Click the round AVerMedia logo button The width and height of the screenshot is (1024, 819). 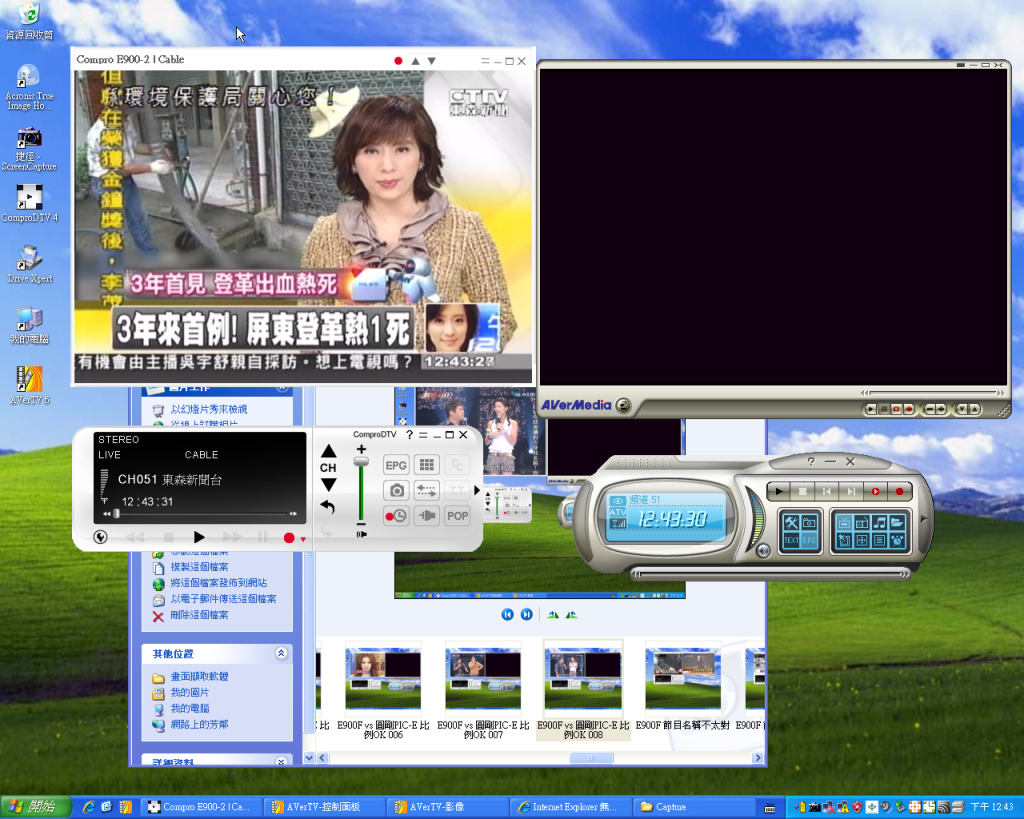tap(623, 406)
